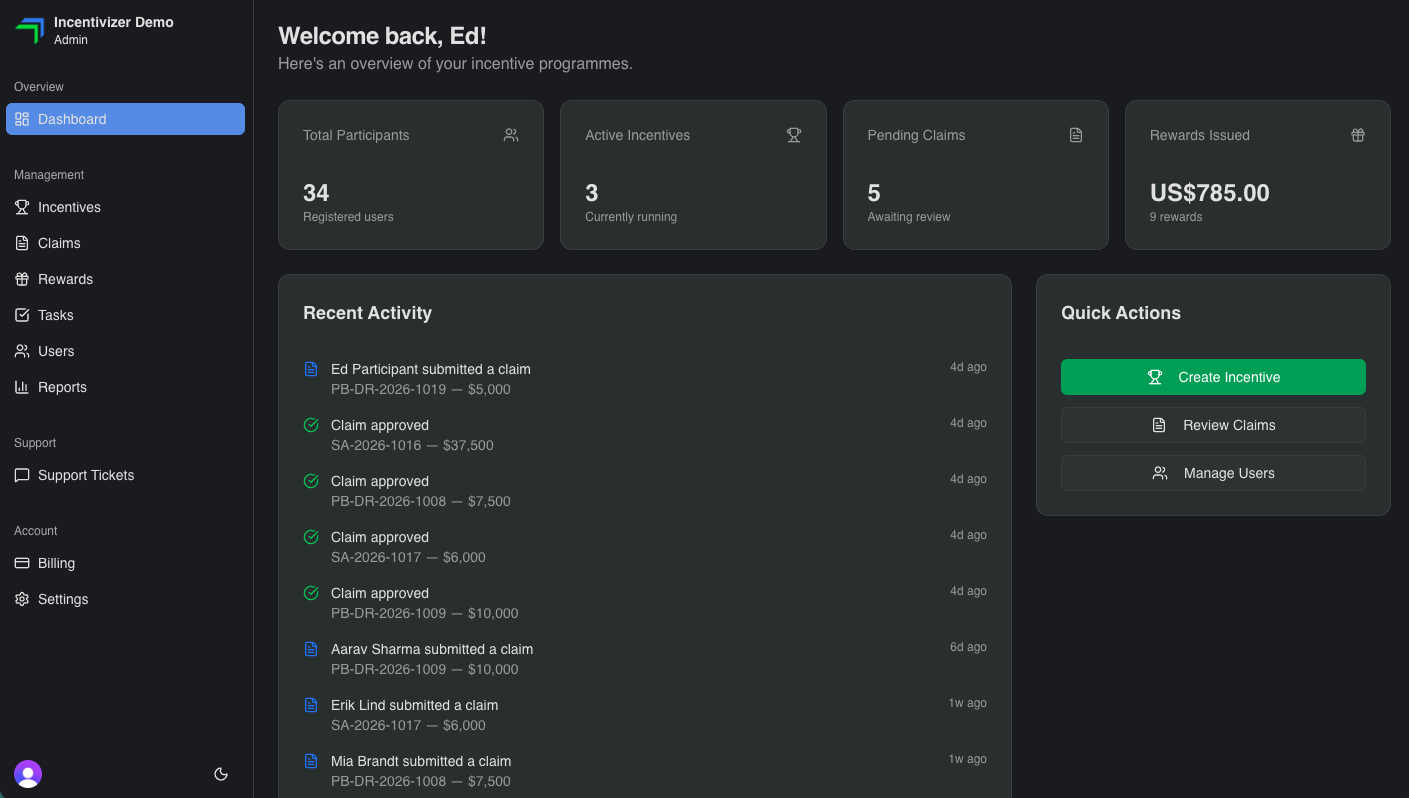This screenshot has height=798, width=1409.
Task: Click the people icon on Total Participants card
Action: (511, 135)
